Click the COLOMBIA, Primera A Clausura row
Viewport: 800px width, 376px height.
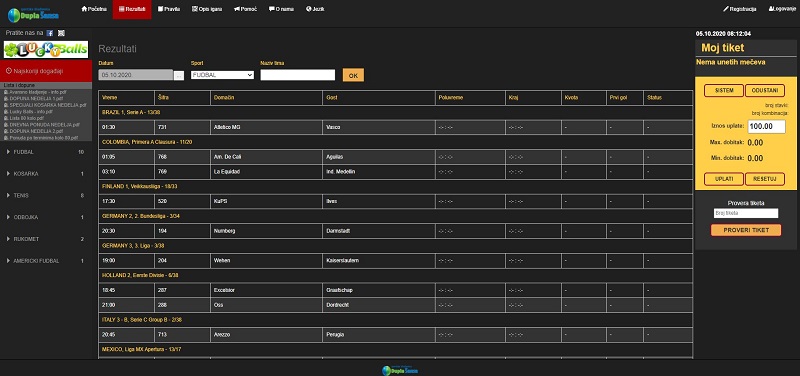click(395, 142)
